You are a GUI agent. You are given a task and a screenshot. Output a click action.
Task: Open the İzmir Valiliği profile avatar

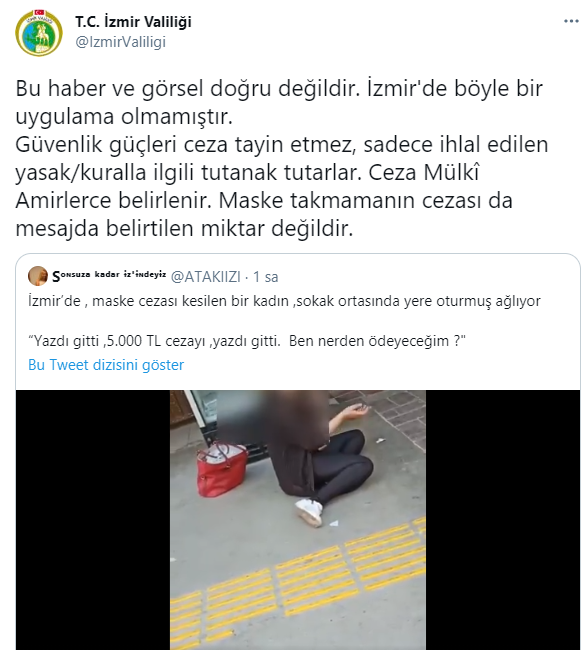(39, 33)
